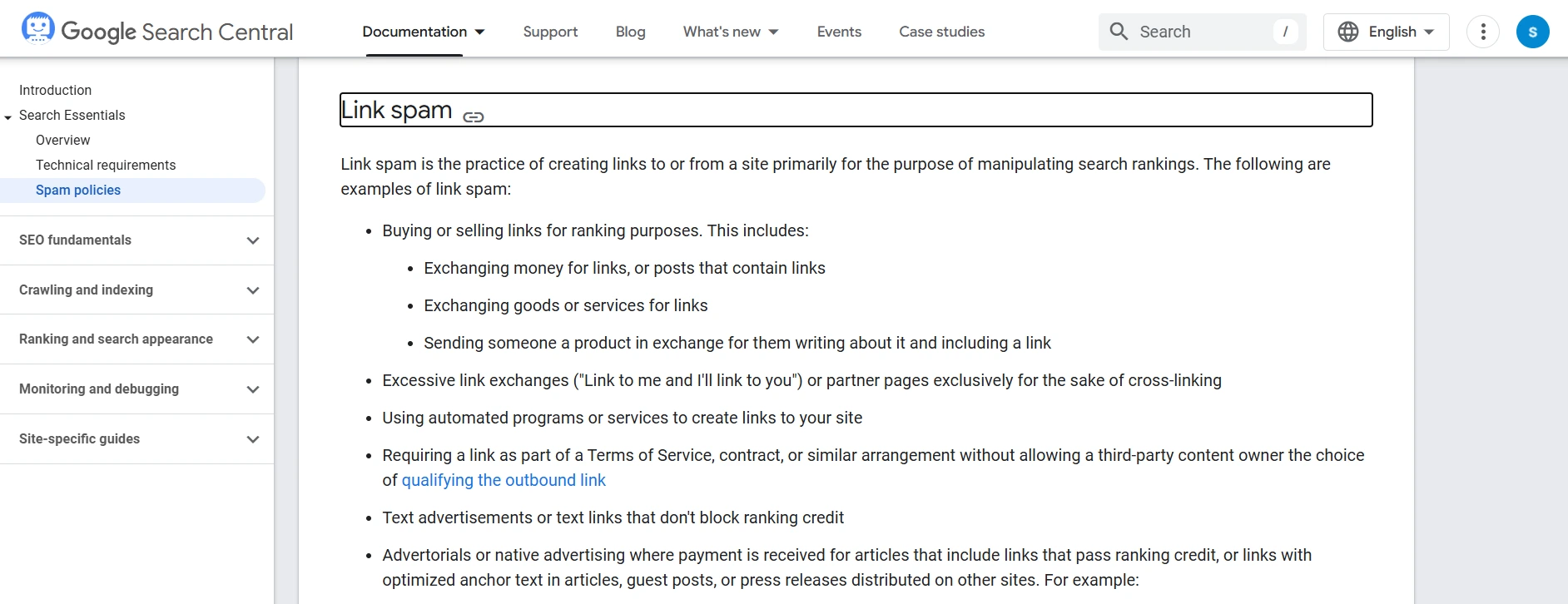Viewport: 1568px width, 604px height.
Task: Open the Events page
Action: [838, 32]
